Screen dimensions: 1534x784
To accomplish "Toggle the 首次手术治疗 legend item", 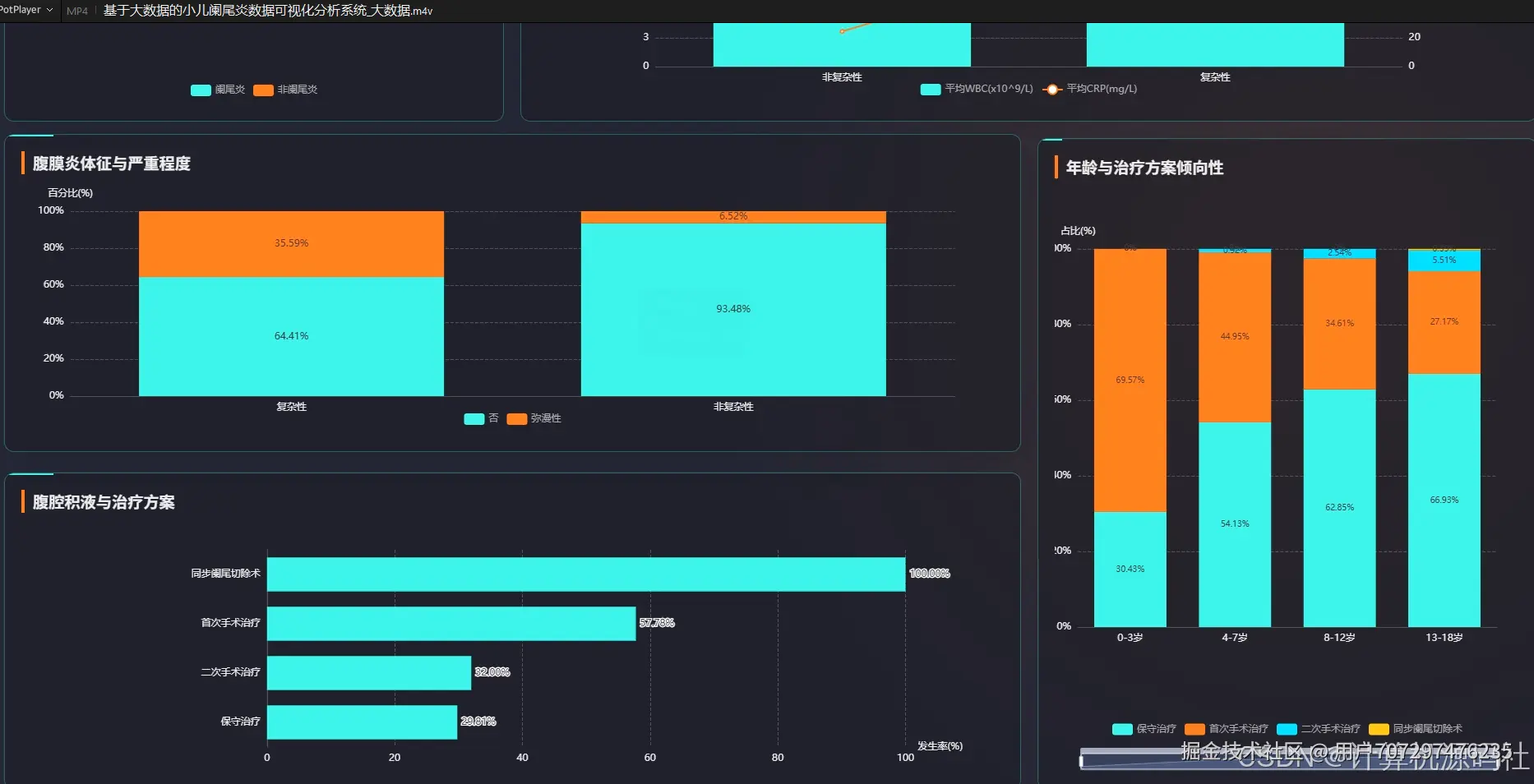I will (x=1227, y=729).
